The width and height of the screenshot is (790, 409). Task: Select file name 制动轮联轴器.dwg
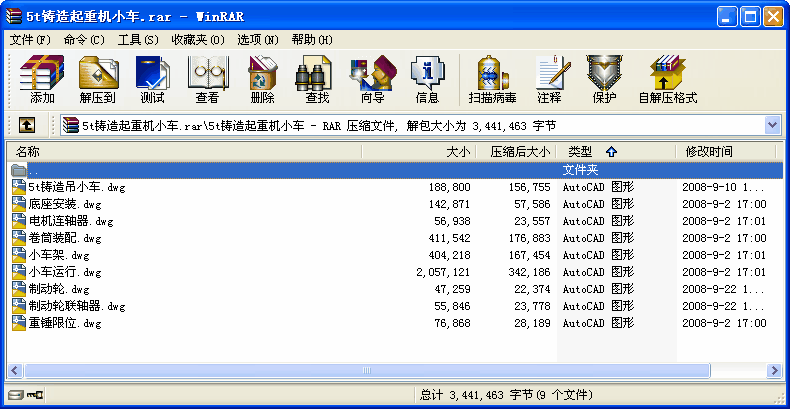77,306
